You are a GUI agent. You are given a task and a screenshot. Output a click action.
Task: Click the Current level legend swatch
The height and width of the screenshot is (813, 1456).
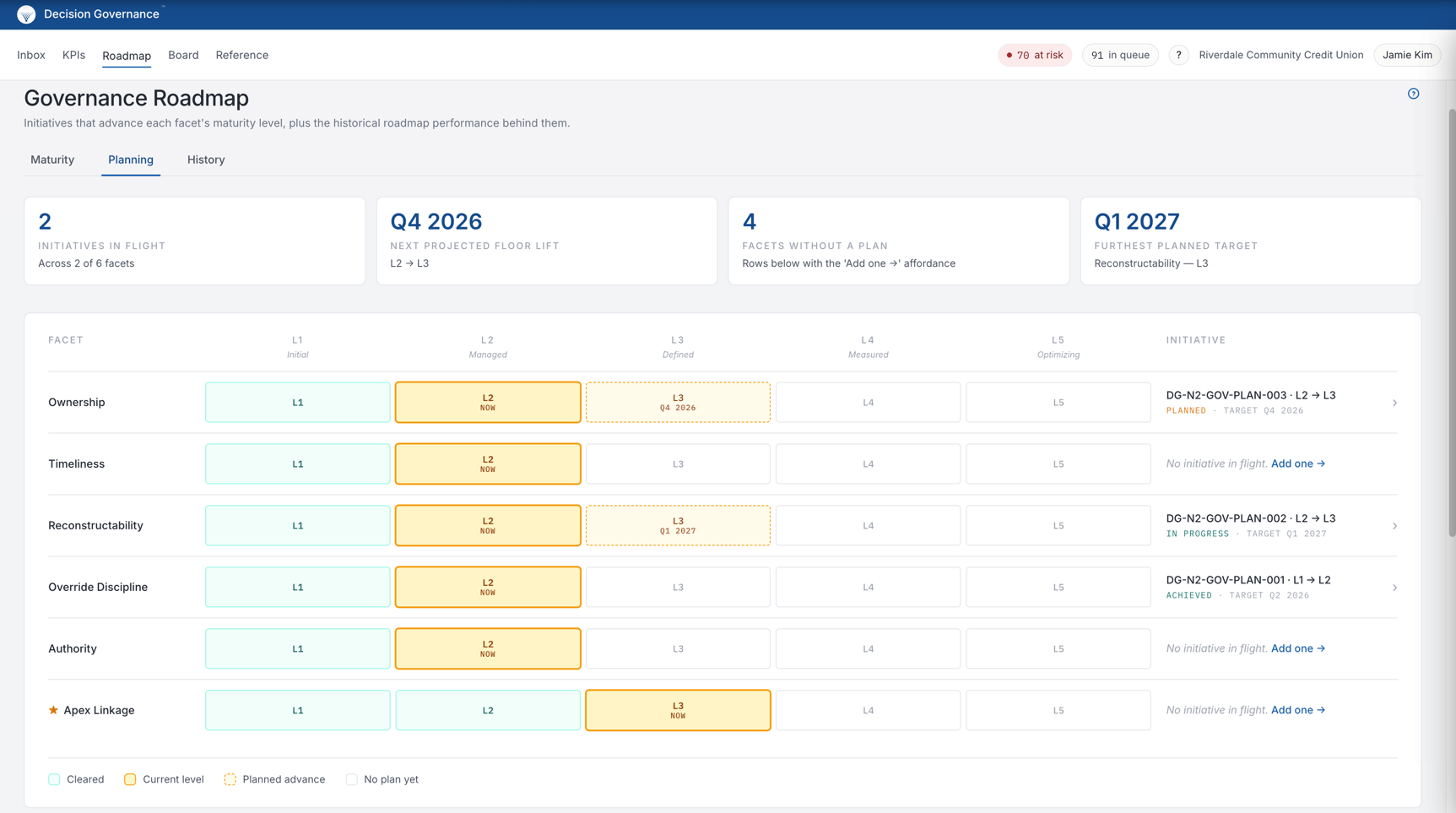130,779
